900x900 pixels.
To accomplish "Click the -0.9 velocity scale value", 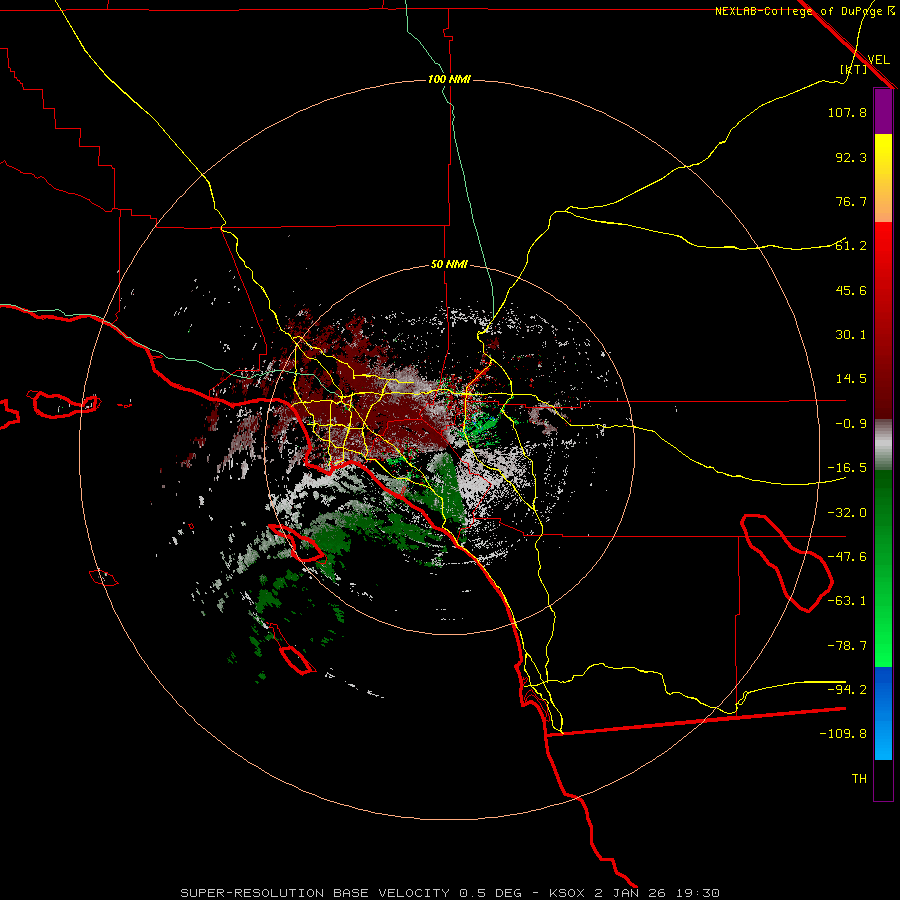I will tap(851, 424).
